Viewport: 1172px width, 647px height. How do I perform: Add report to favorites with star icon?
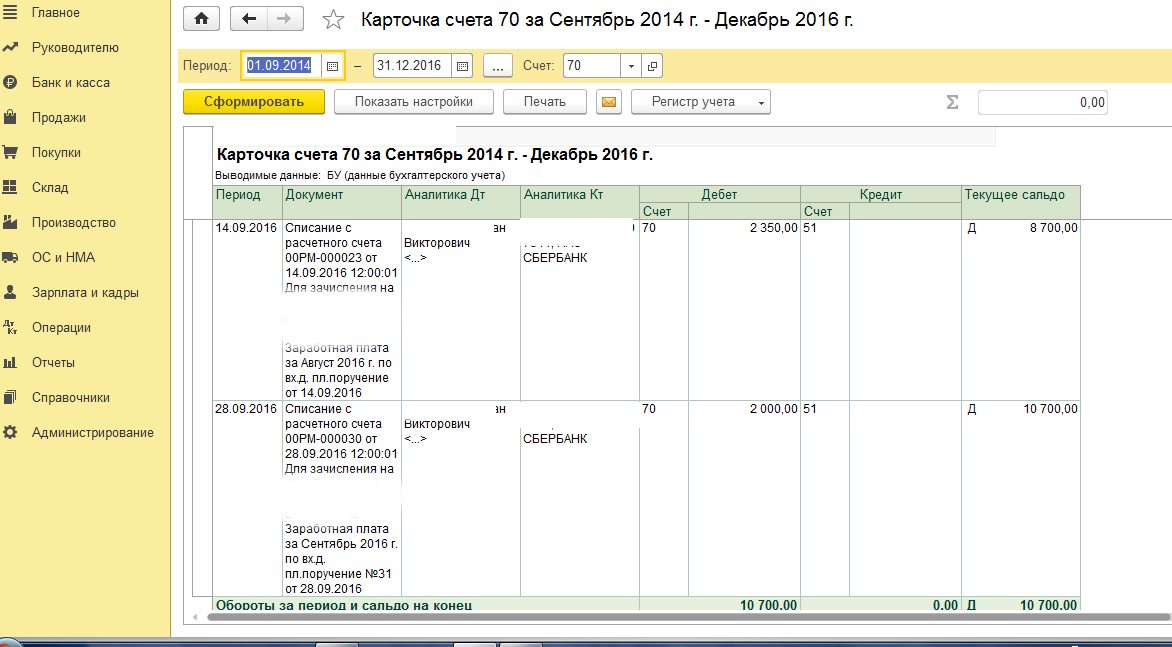click(x=334, y=20)
